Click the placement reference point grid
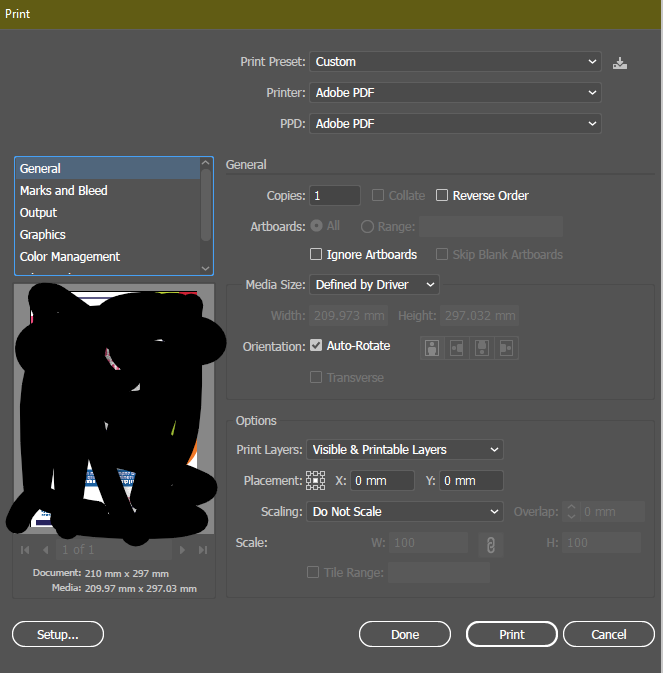This screenshot has width=663, height=673. (x=315, y=481)
